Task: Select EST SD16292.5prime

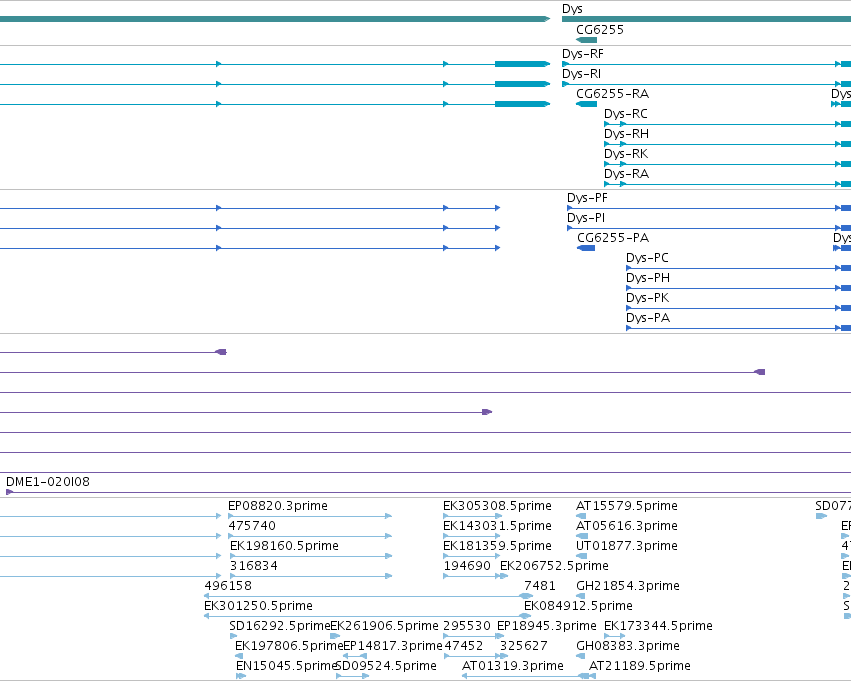Action: (280, 627)
